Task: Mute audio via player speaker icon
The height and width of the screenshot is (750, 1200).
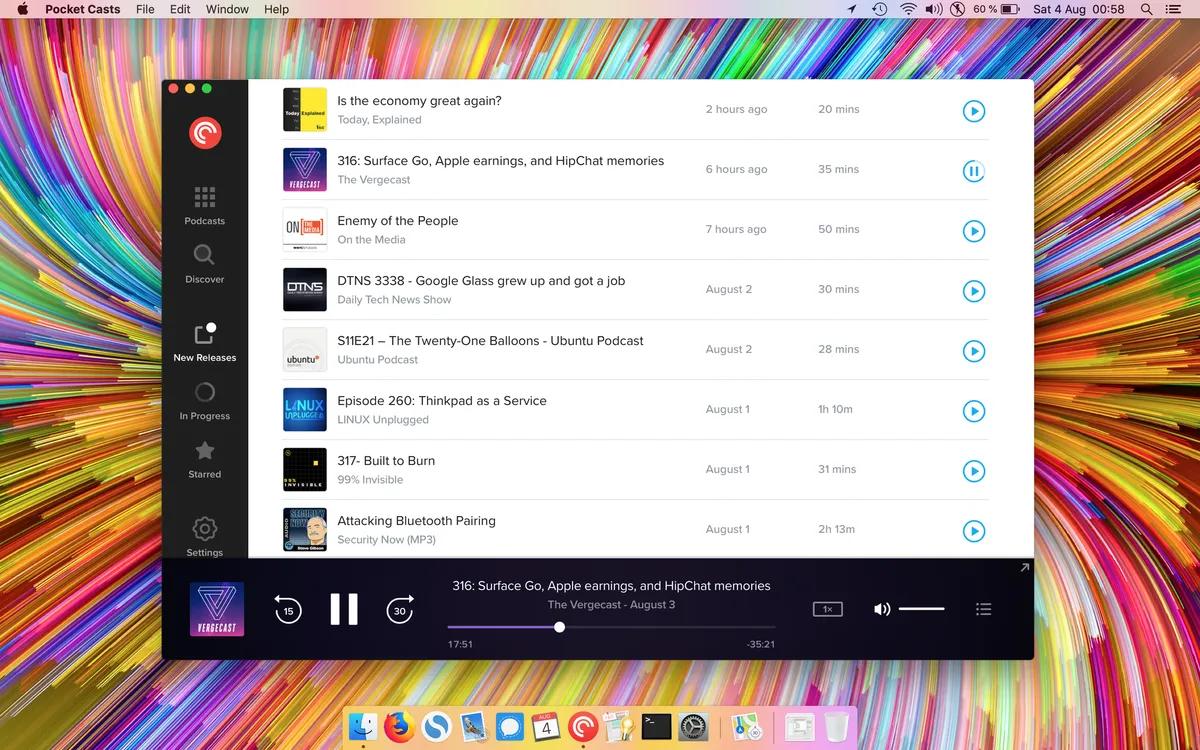Action: [881, 609]
